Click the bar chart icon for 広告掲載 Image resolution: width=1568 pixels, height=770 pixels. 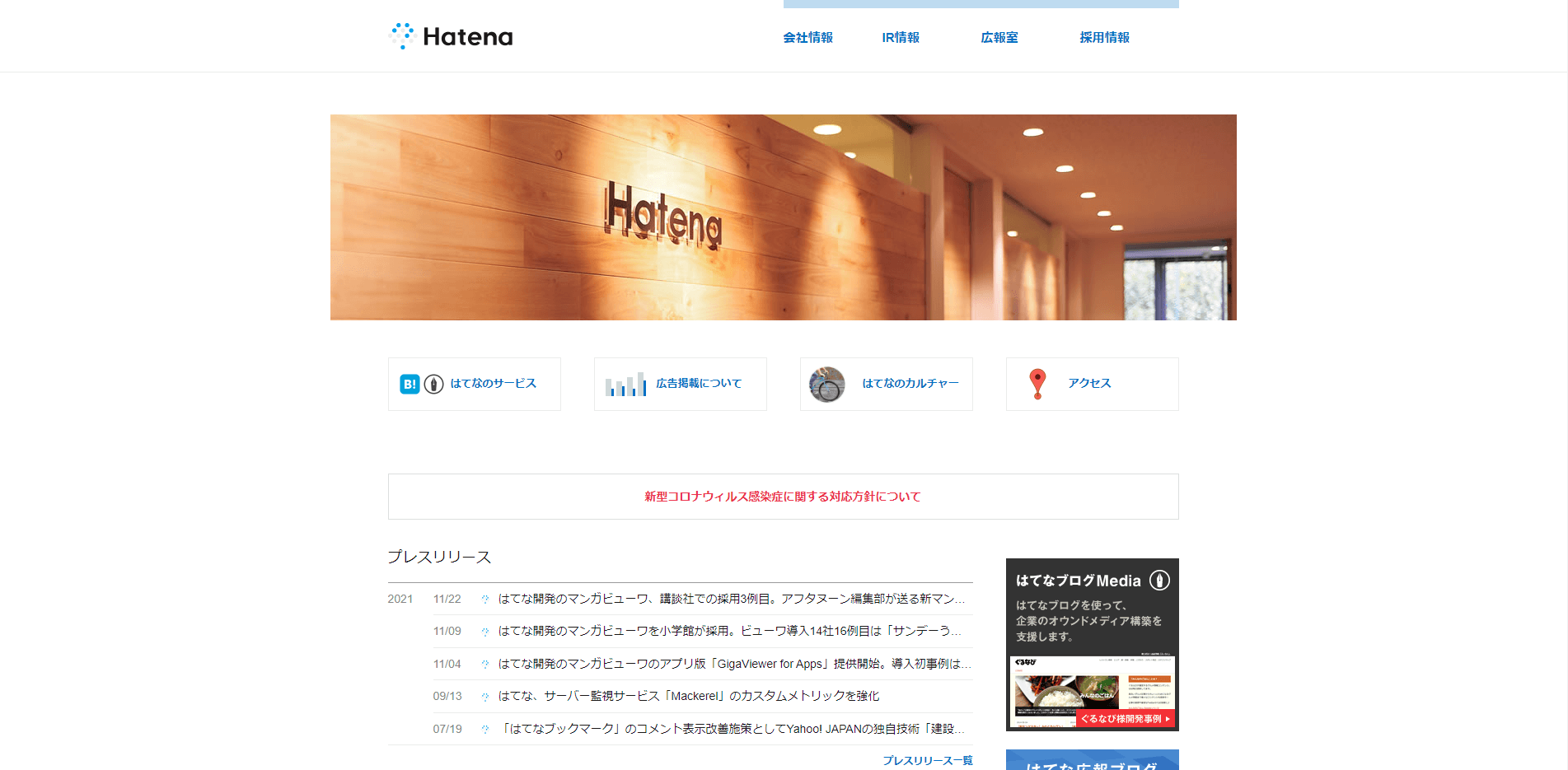[625, 385]
